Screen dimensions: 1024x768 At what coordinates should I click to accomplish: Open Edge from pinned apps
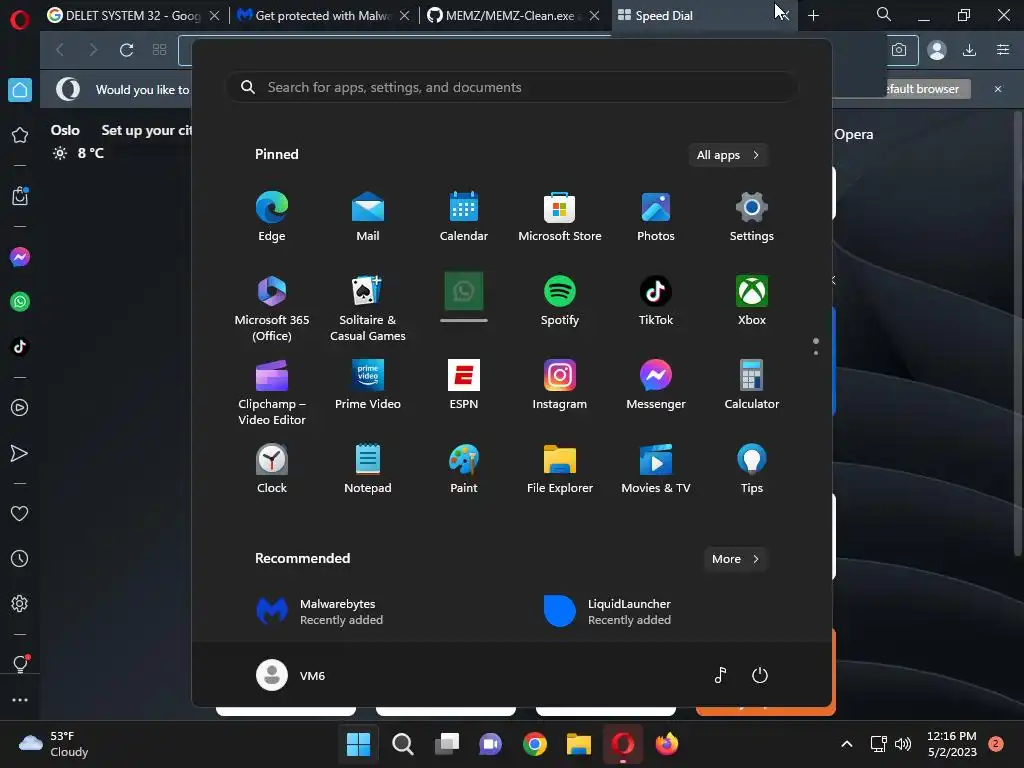272,217
